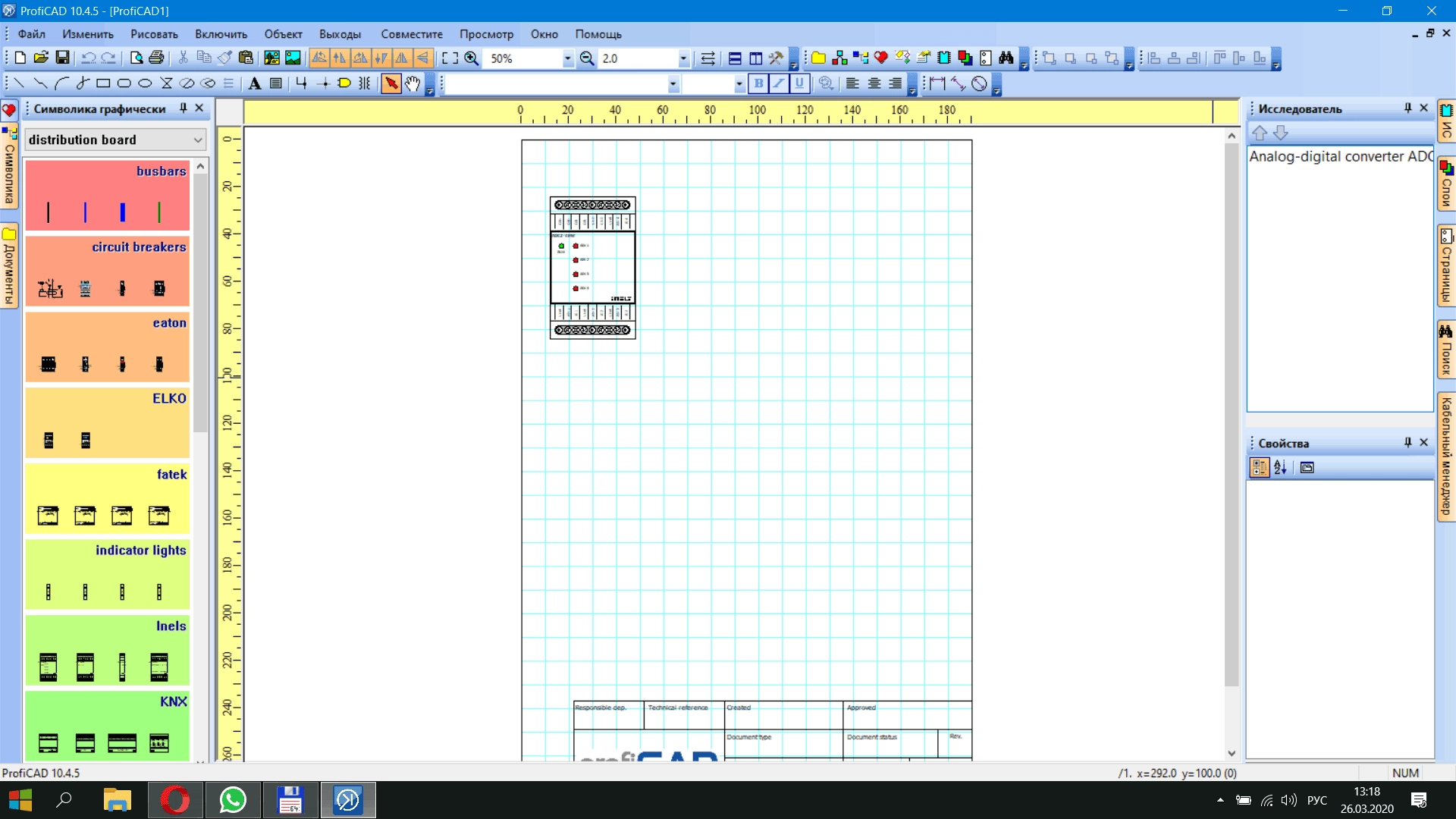The width and height of the screenshot is (1456, 819).
Task: Save the drawing with the floppy disk icon
Action: (63, 58)
